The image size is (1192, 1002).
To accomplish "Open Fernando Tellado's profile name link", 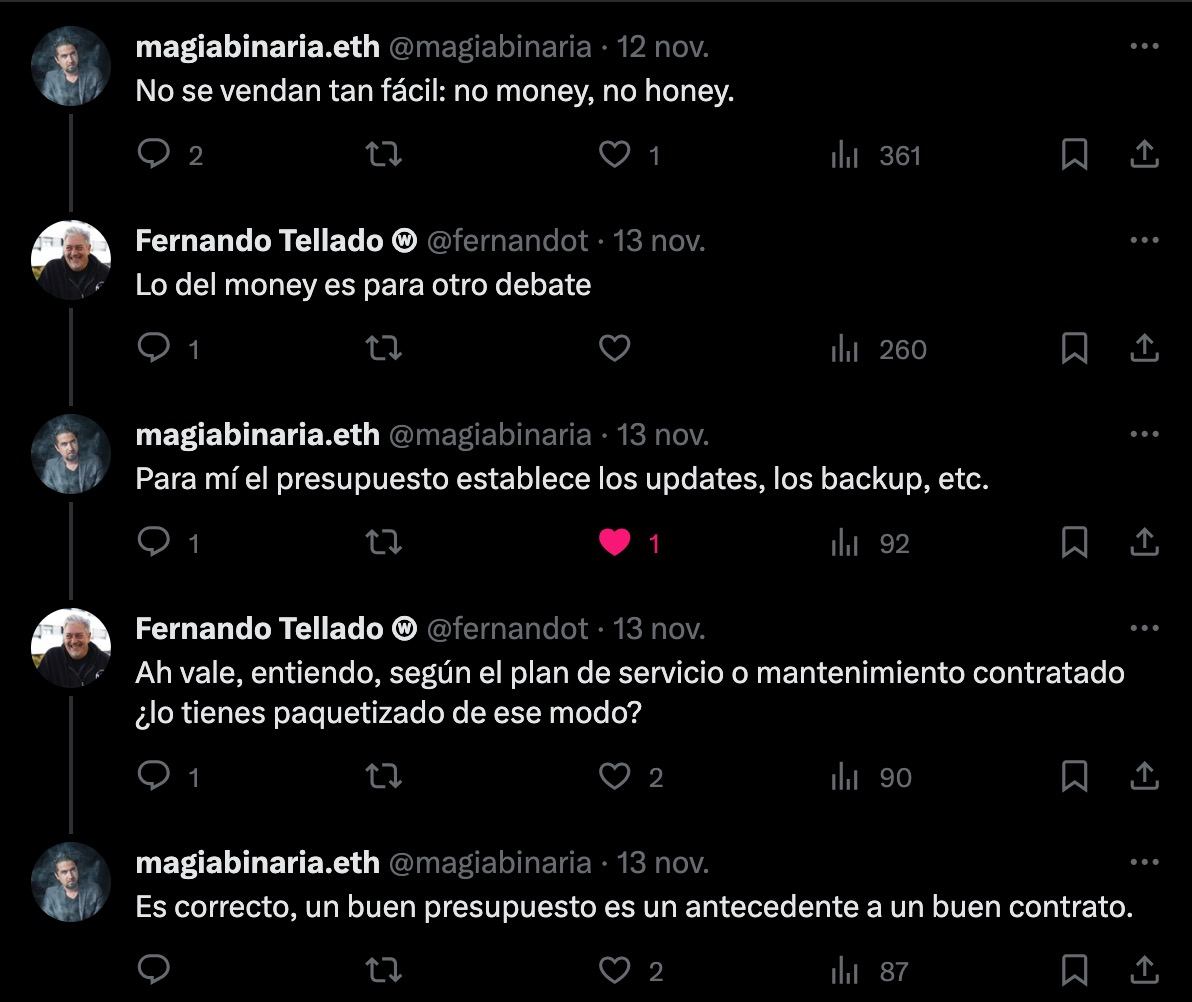I will 259,241.
